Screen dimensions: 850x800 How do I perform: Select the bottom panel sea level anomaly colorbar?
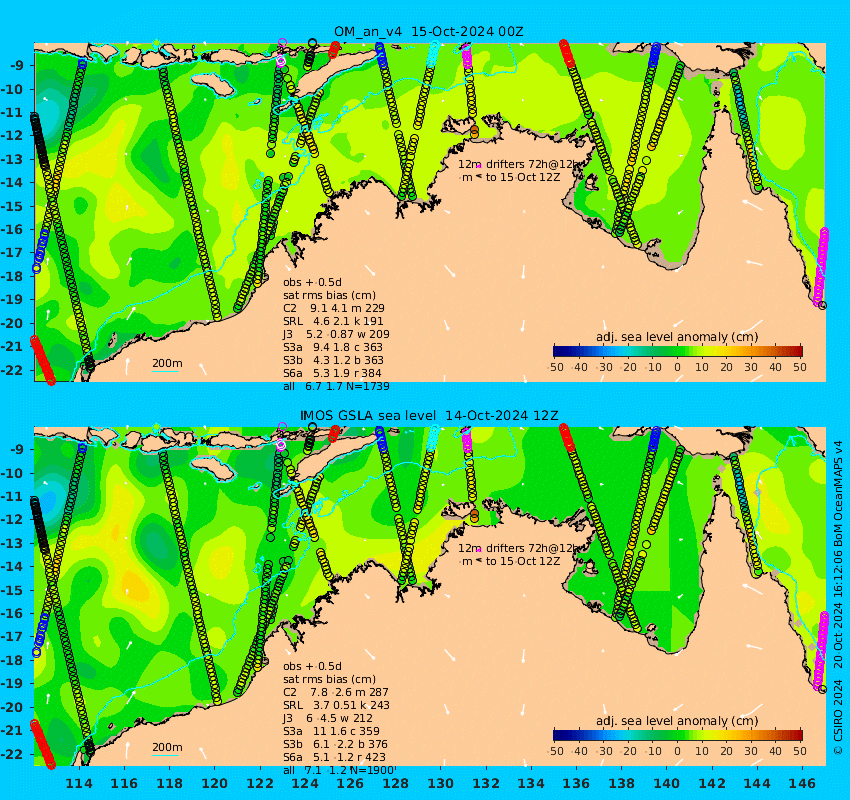[x=678, y=736]
